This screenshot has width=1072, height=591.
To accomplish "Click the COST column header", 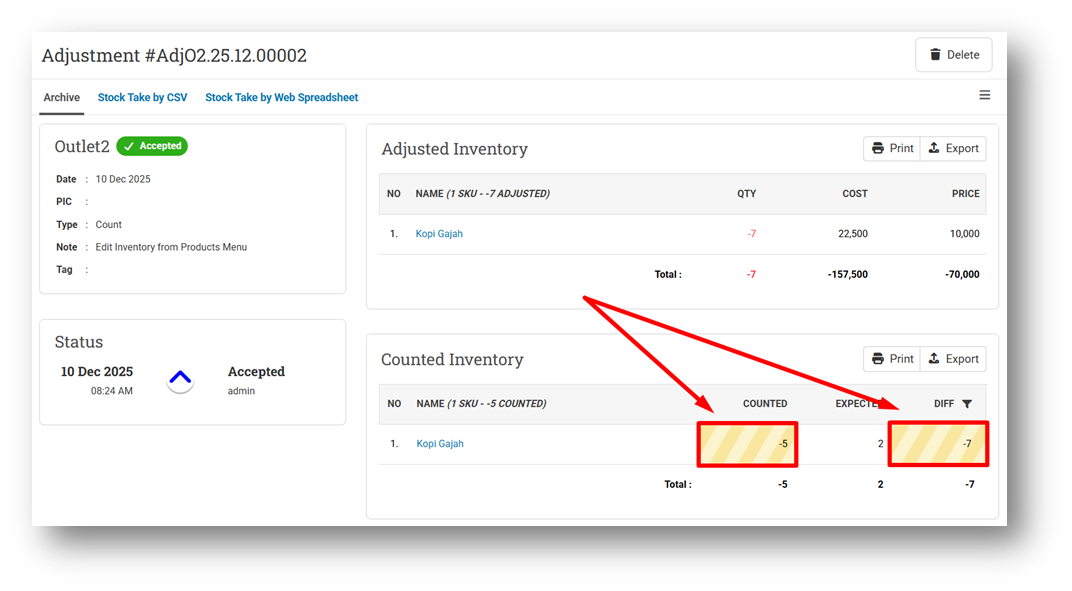I will pos(855,194).
